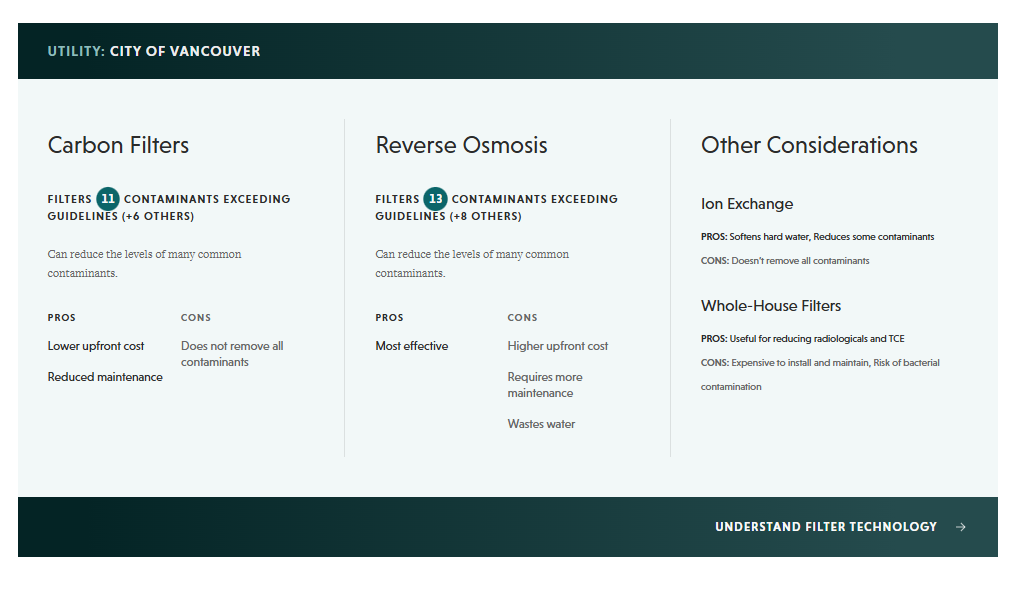Click the Lower upfront cost pro

[96, 346]
